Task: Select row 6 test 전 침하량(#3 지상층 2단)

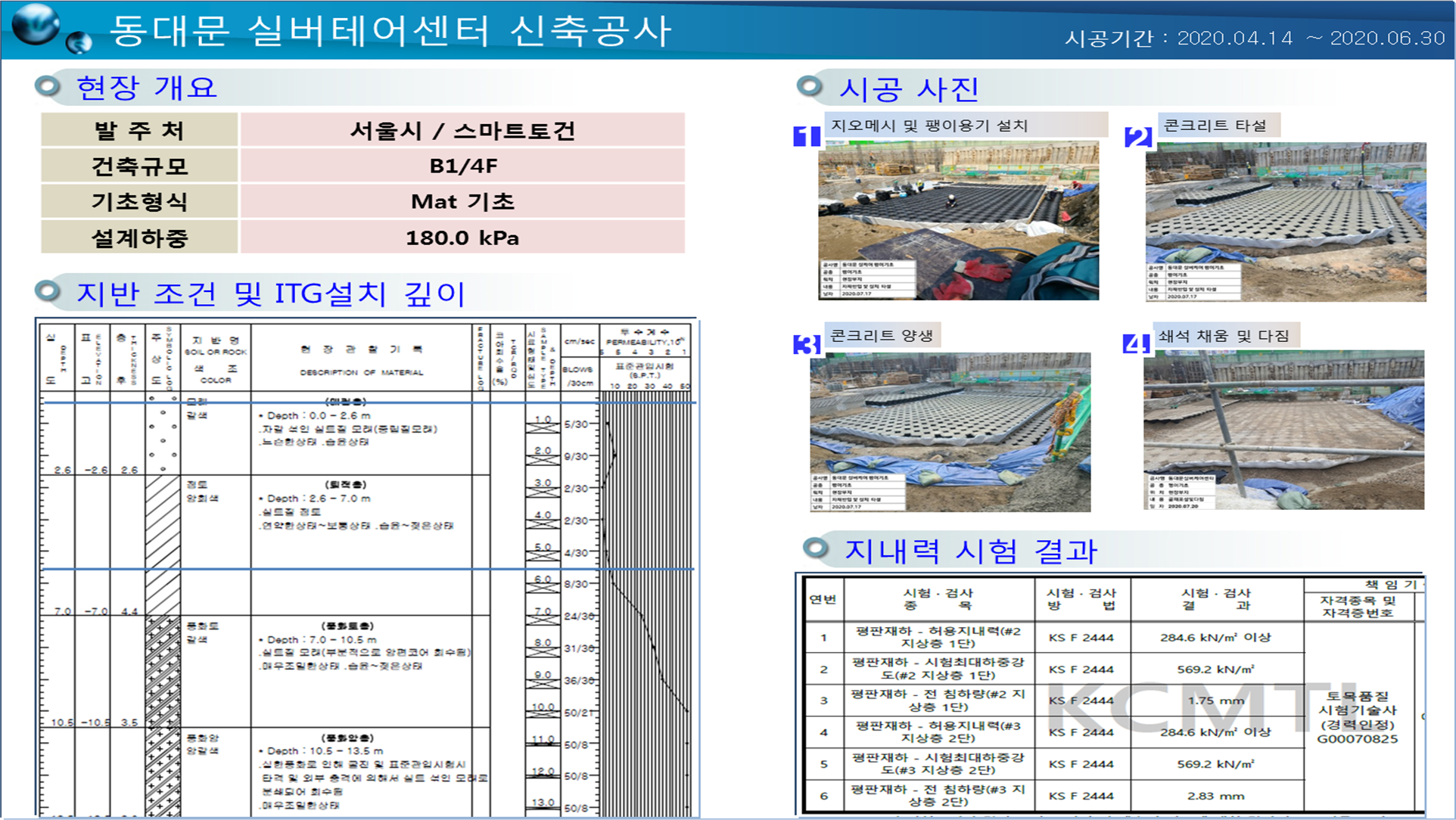Action: [x=938, y=795]
